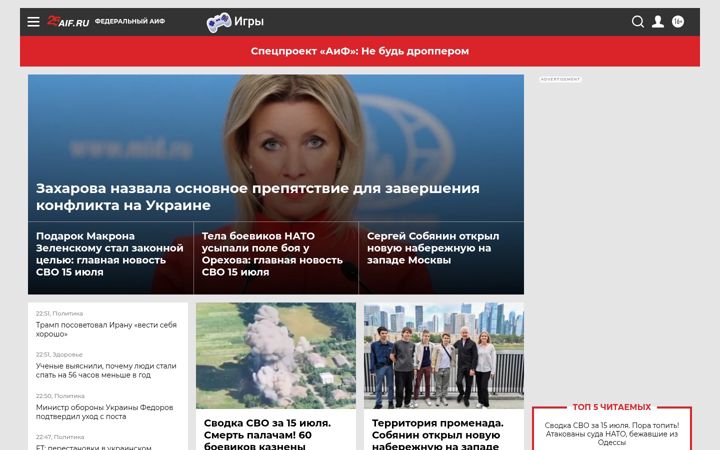Open Территория променада card title
Viewport: 720px width, 450px height.
(x=438, y=434)
